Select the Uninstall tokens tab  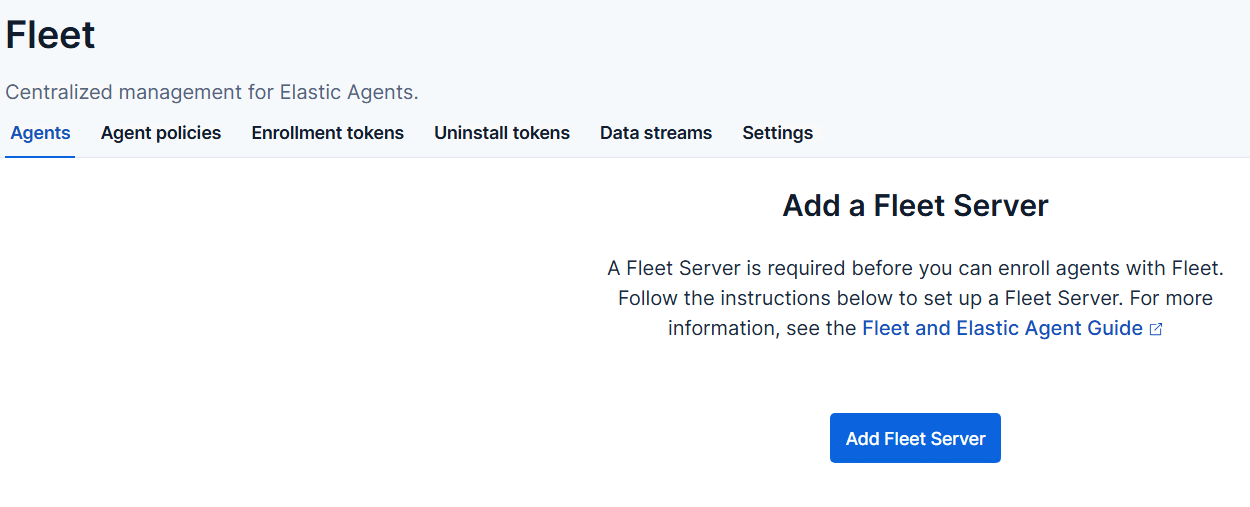[502, 133]
